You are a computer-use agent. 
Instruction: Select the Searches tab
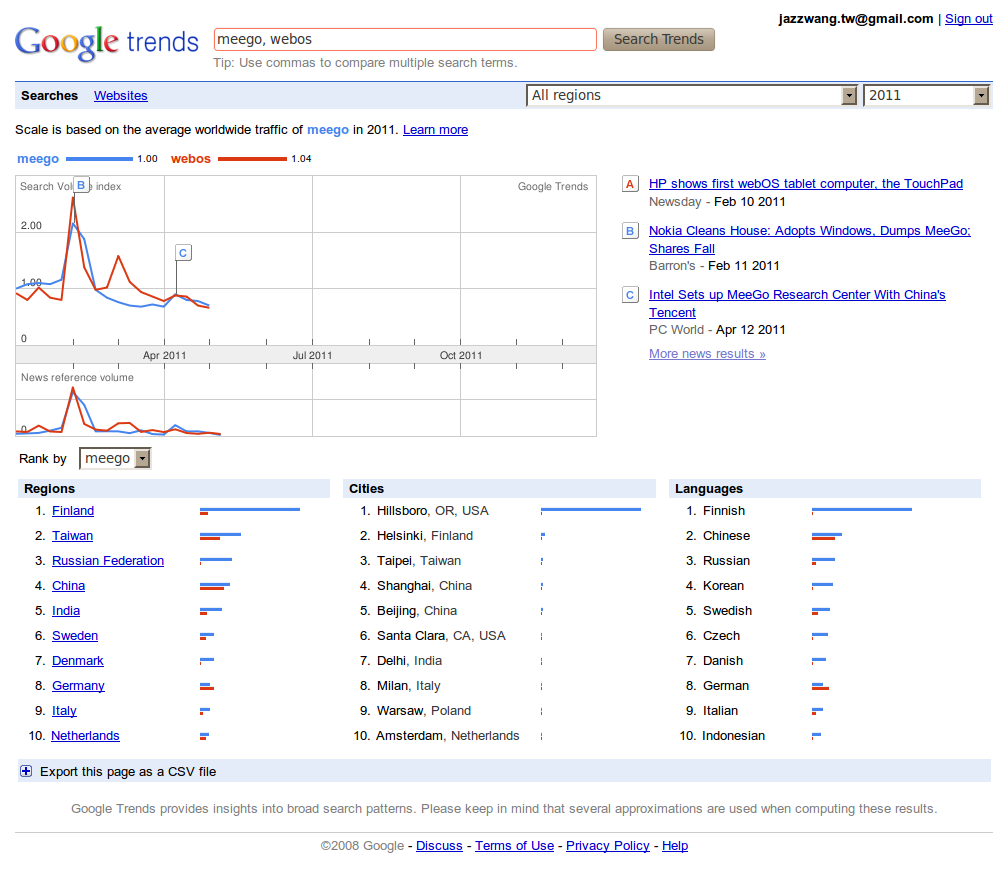pyautogui.click(x=50, y=96)
